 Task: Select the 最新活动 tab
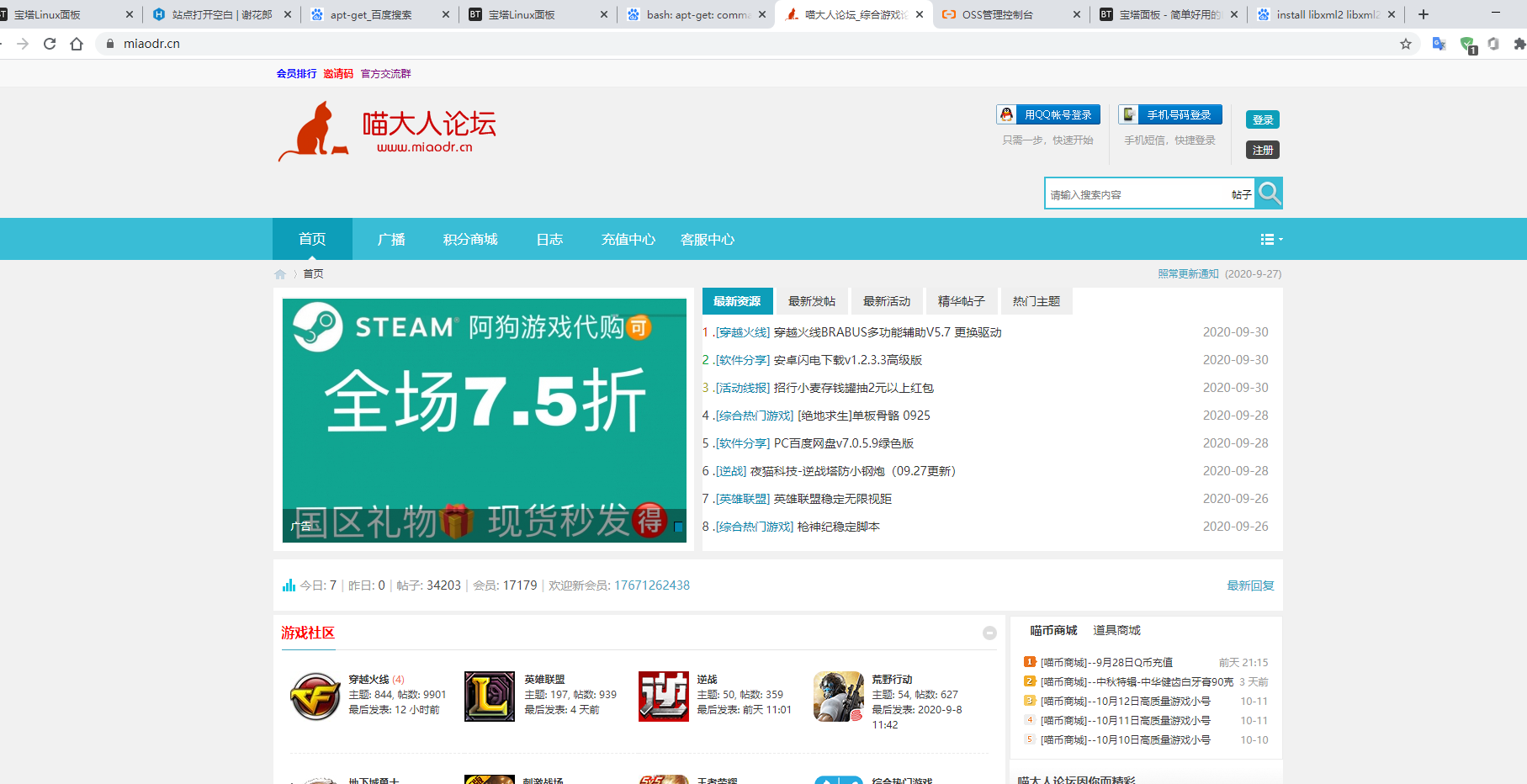887,301
